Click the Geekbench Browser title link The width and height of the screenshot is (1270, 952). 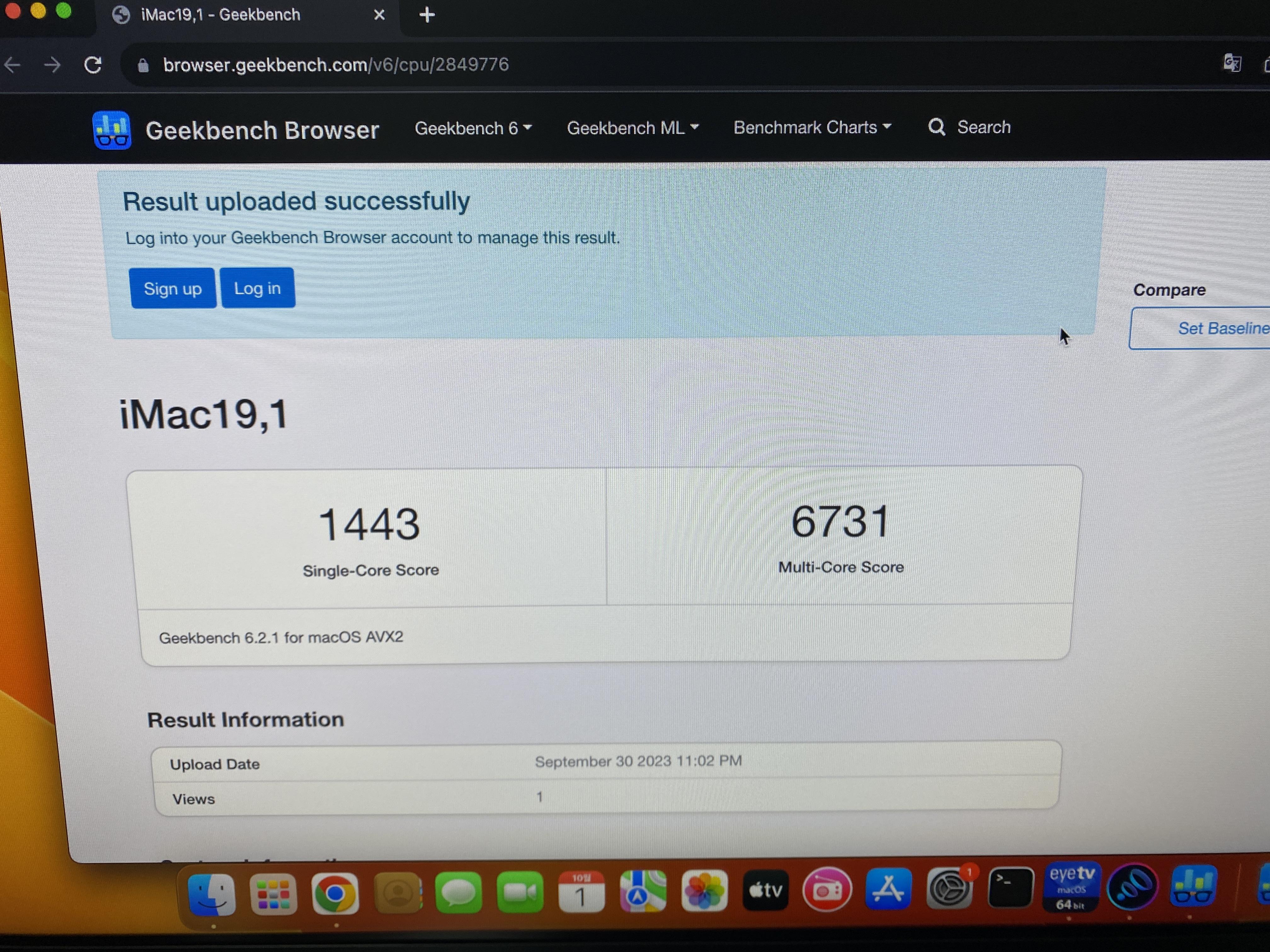pos(262,130)
